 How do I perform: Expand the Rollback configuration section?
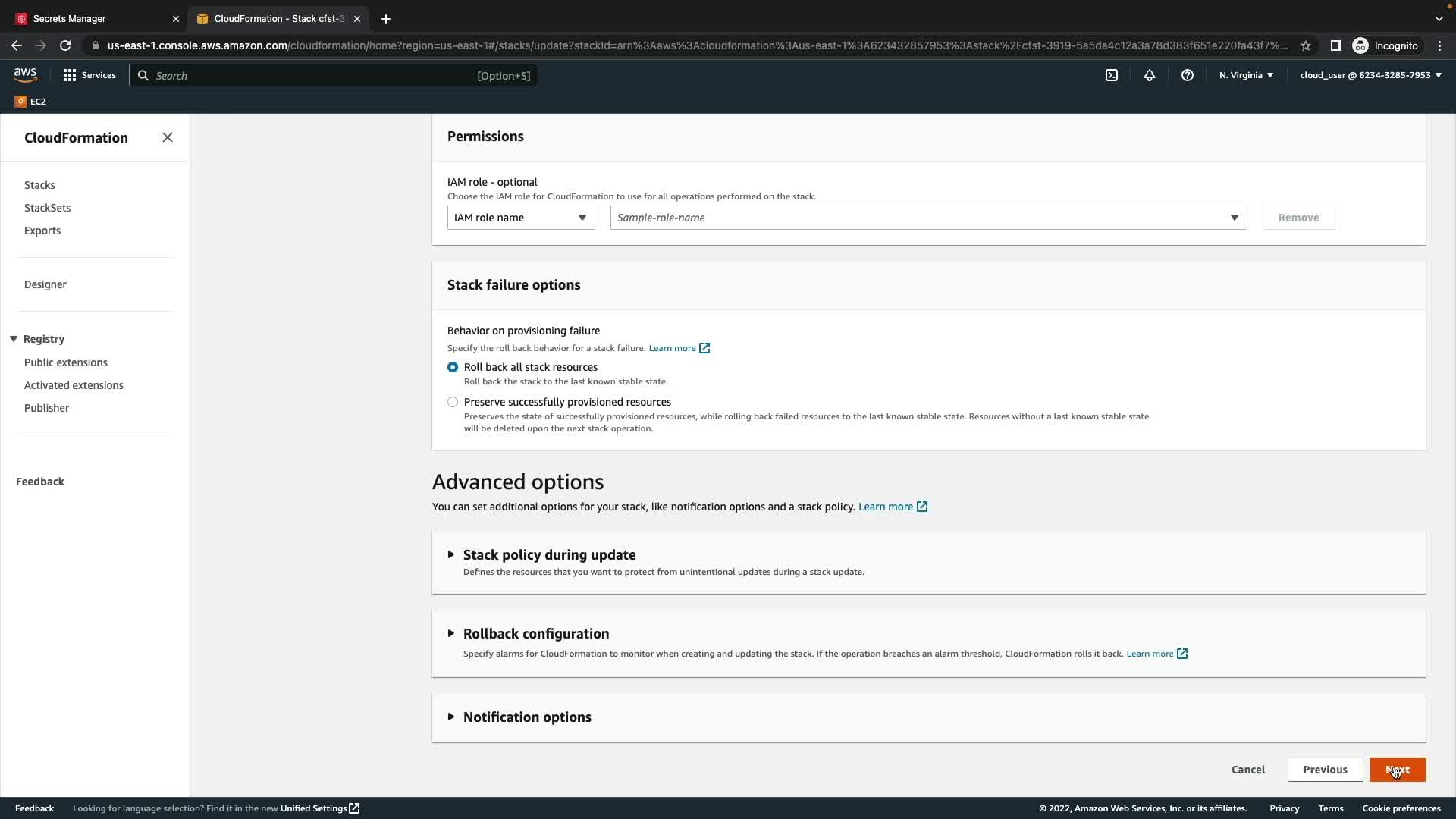point(535,633)
